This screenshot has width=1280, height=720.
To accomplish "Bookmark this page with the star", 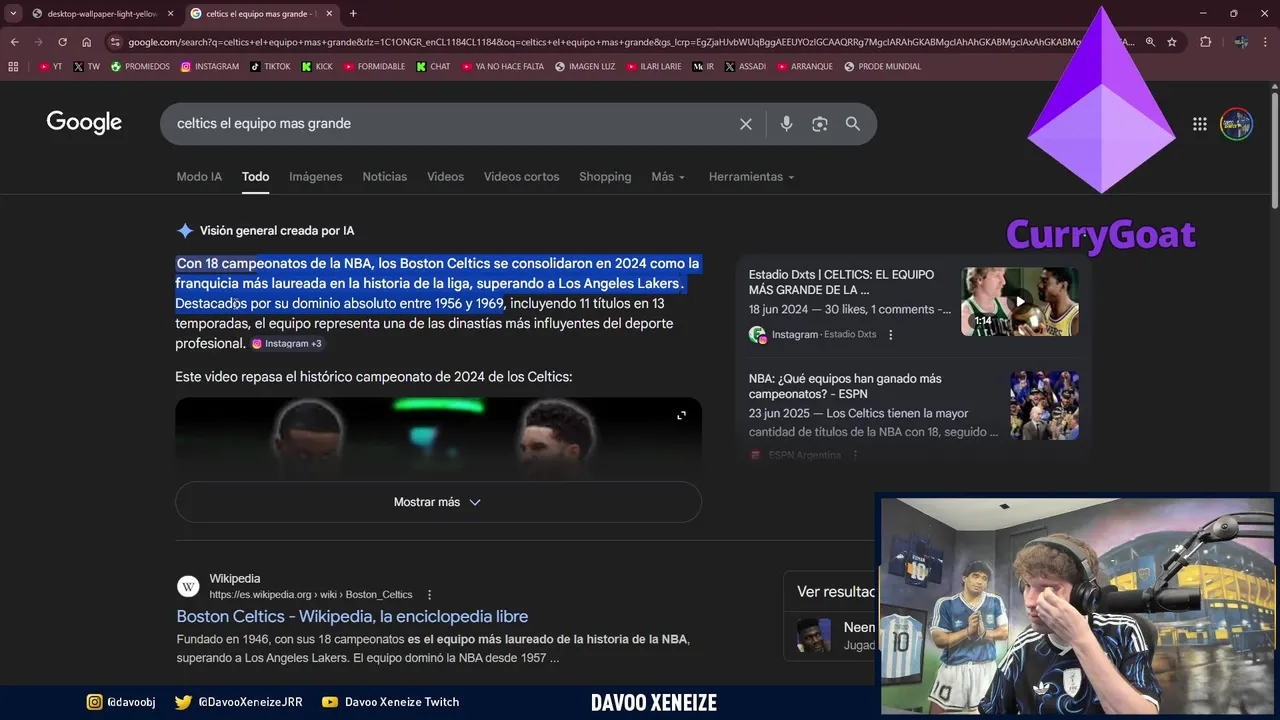I will click(x=1172, y=42).
